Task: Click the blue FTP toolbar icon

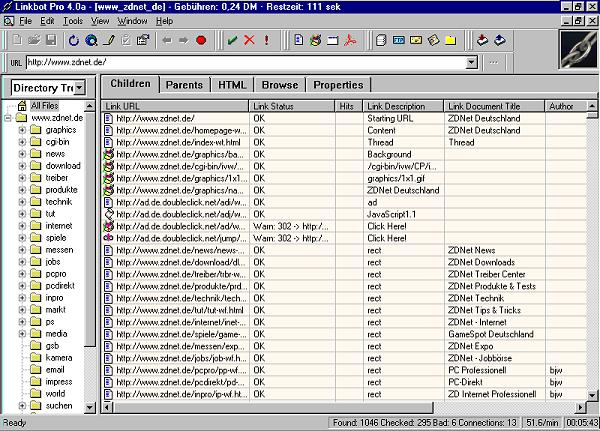Action: coord(399,40)
